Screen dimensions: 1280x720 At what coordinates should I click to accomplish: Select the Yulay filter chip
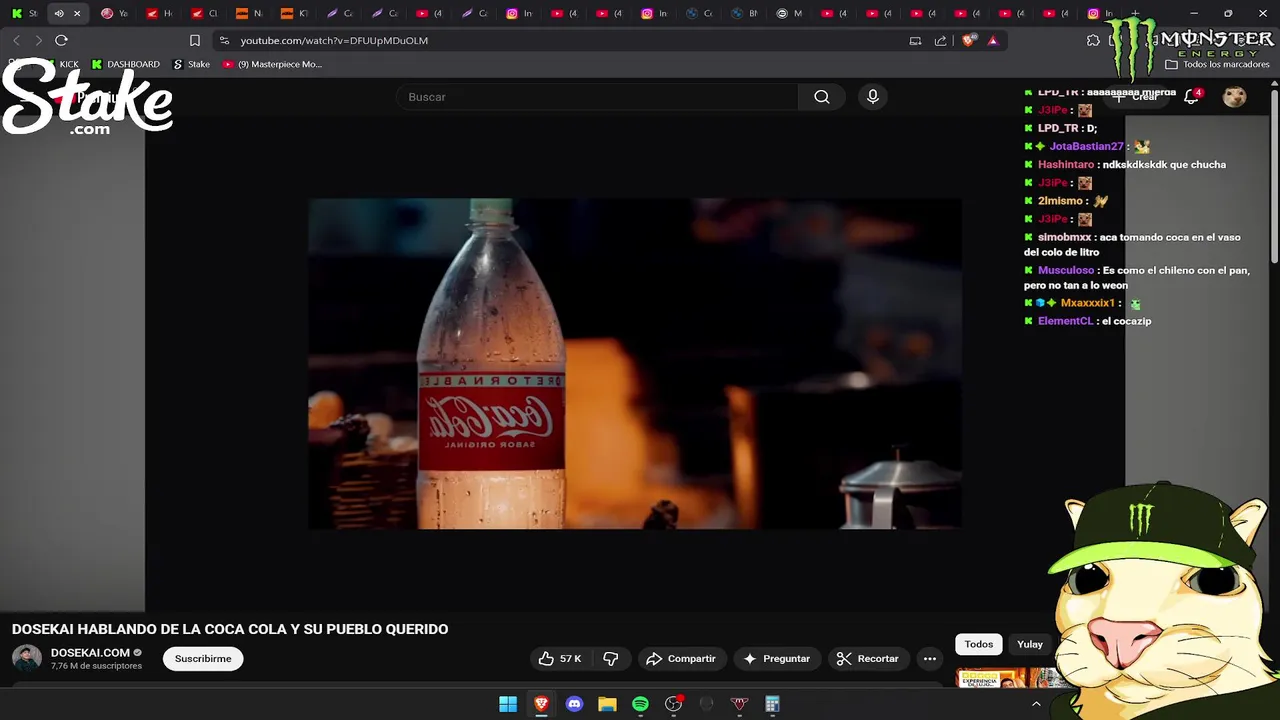[1030, 644]
